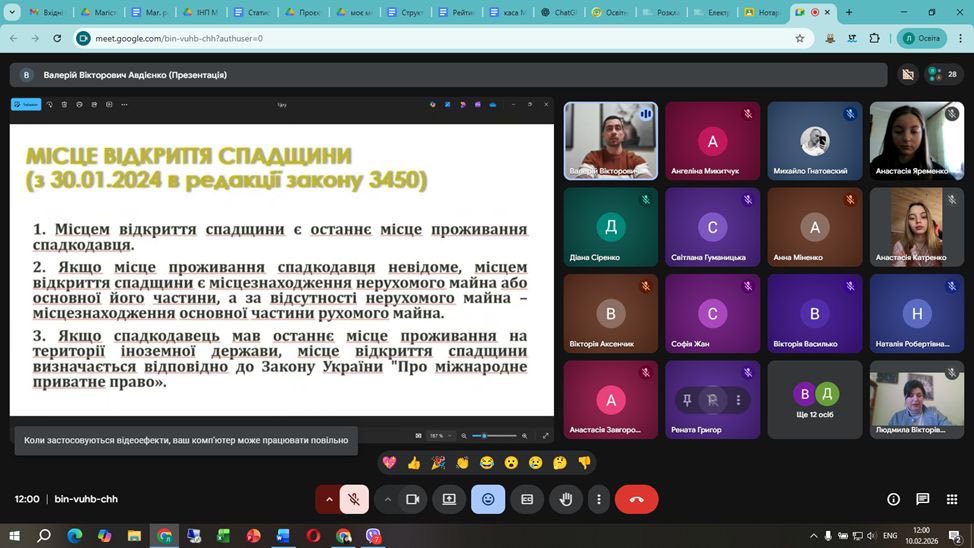Select Анастасія Яременко's video tile
Viewport: 974px width, 548px height.
coord(917,141)
